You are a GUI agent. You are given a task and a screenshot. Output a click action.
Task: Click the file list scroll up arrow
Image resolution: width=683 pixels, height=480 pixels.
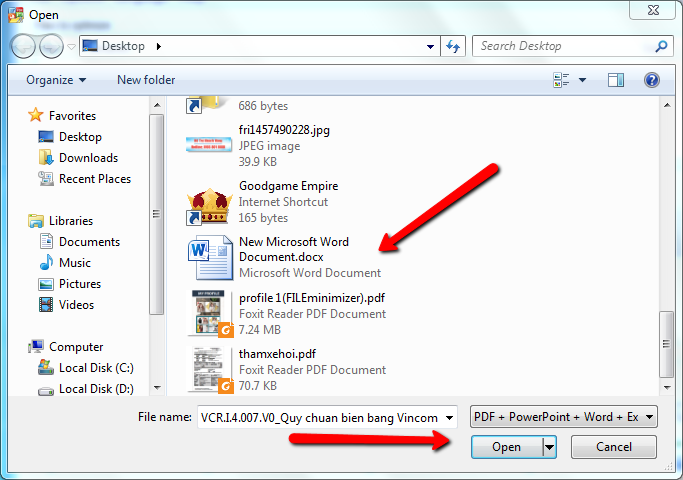(667, 105)
